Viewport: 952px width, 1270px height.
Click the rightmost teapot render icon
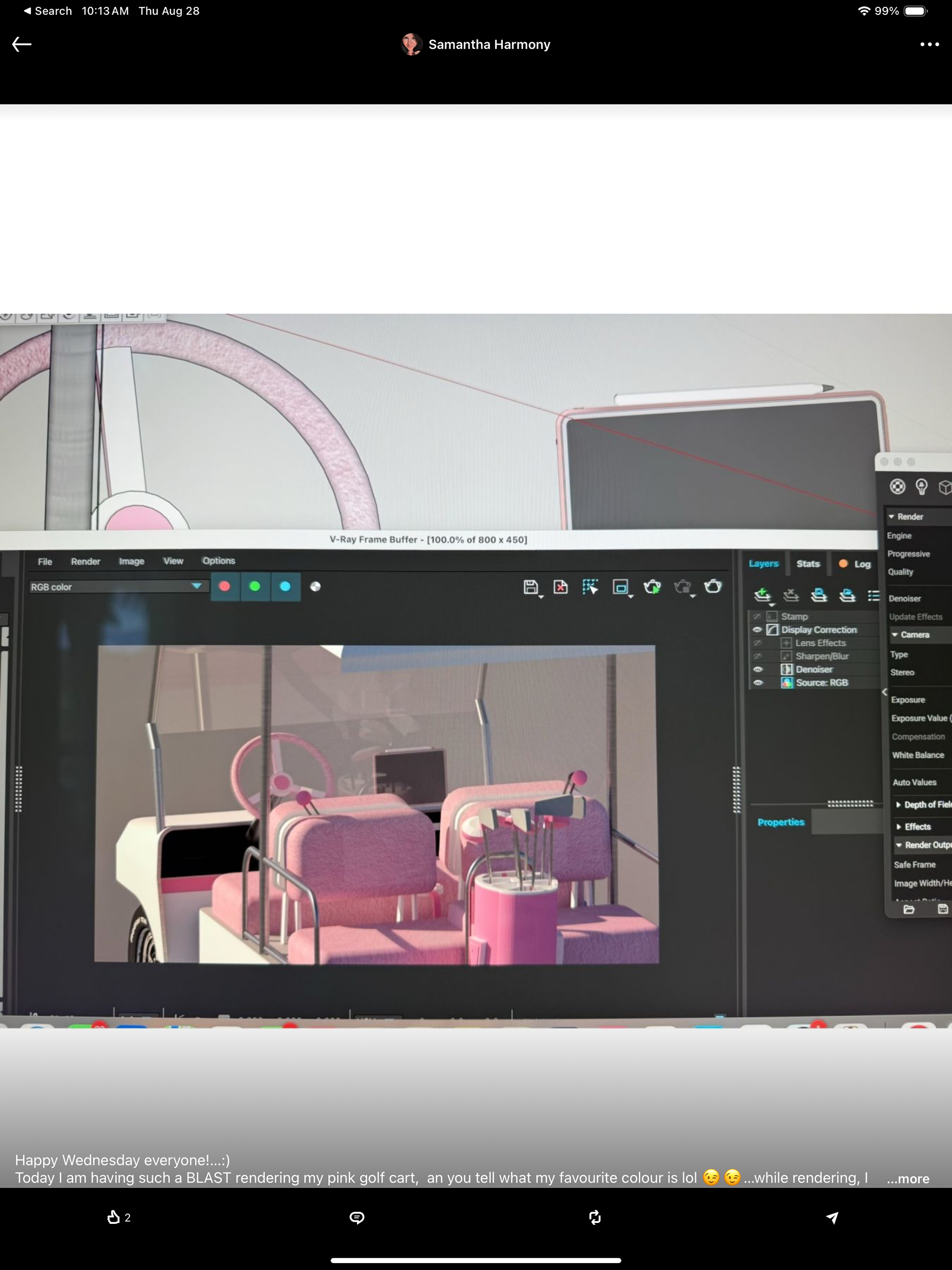[713, 586]
